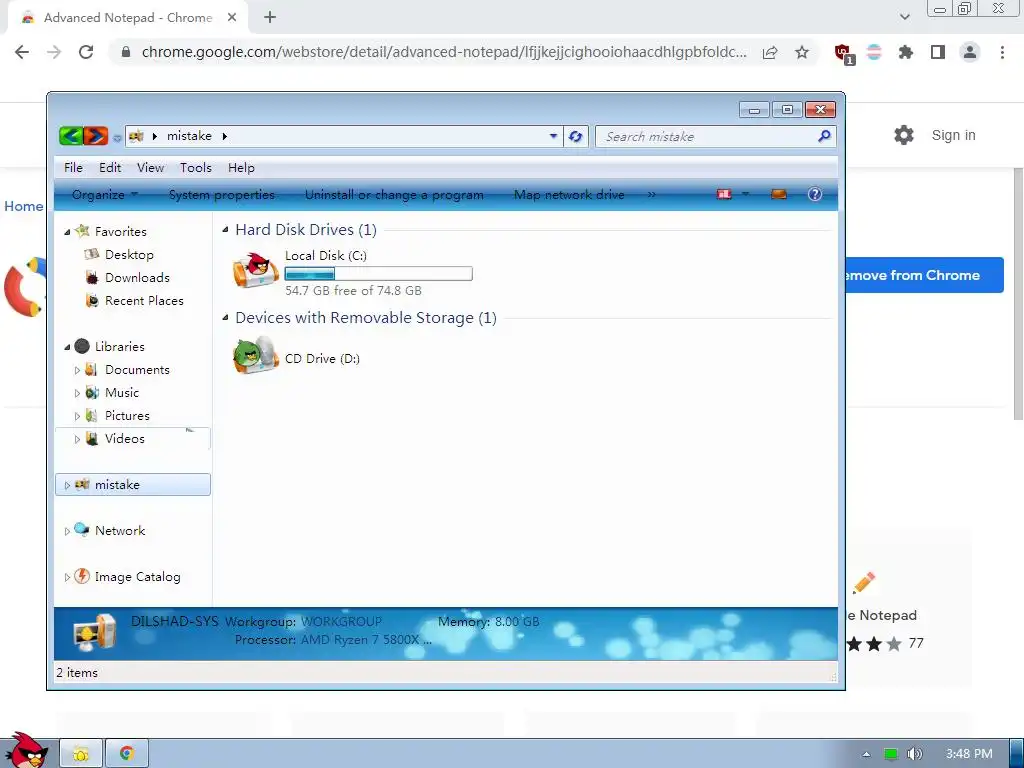This screenshot has width=1024, height=768.
Task: Click the orange Forward arrow in Explorer
Action: pyautogui.click(x=95, y=136)
